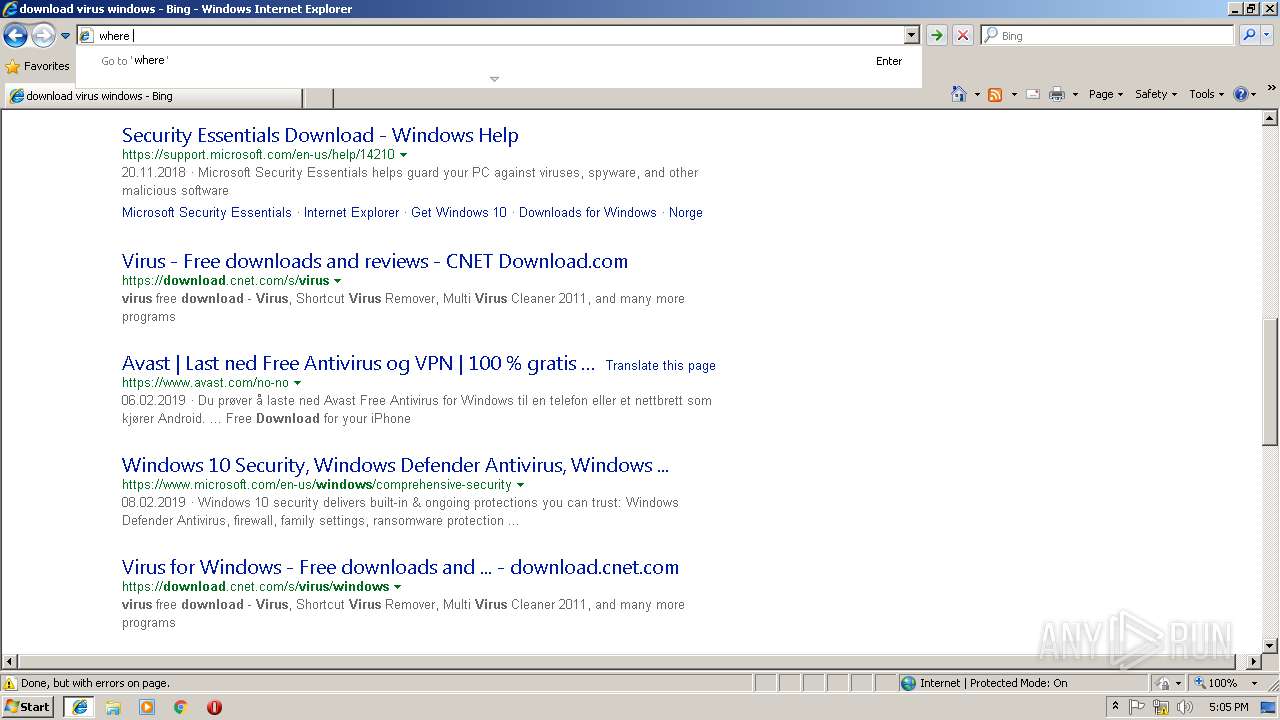
Task: Show hidden system tray icons
Action: pyautogui.click(x=1116, y=707)
